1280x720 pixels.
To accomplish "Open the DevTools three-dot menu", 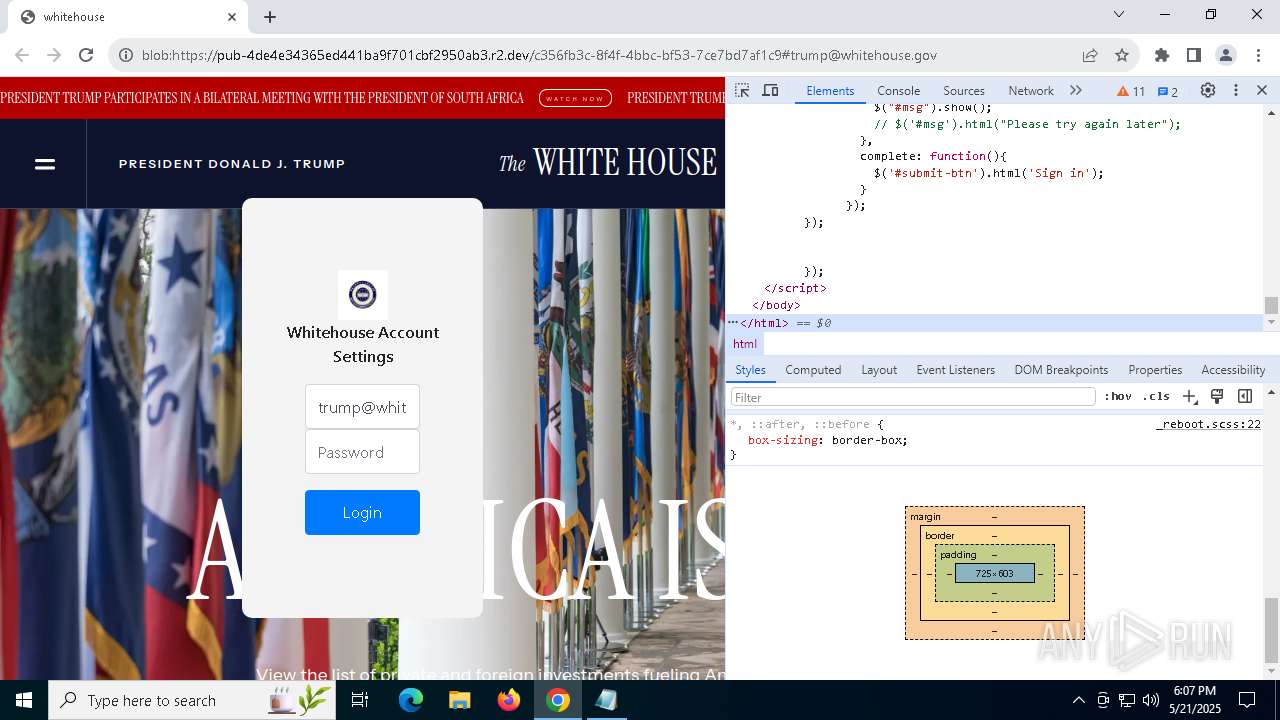I will pyautogui.click(x=1235, y=90).
